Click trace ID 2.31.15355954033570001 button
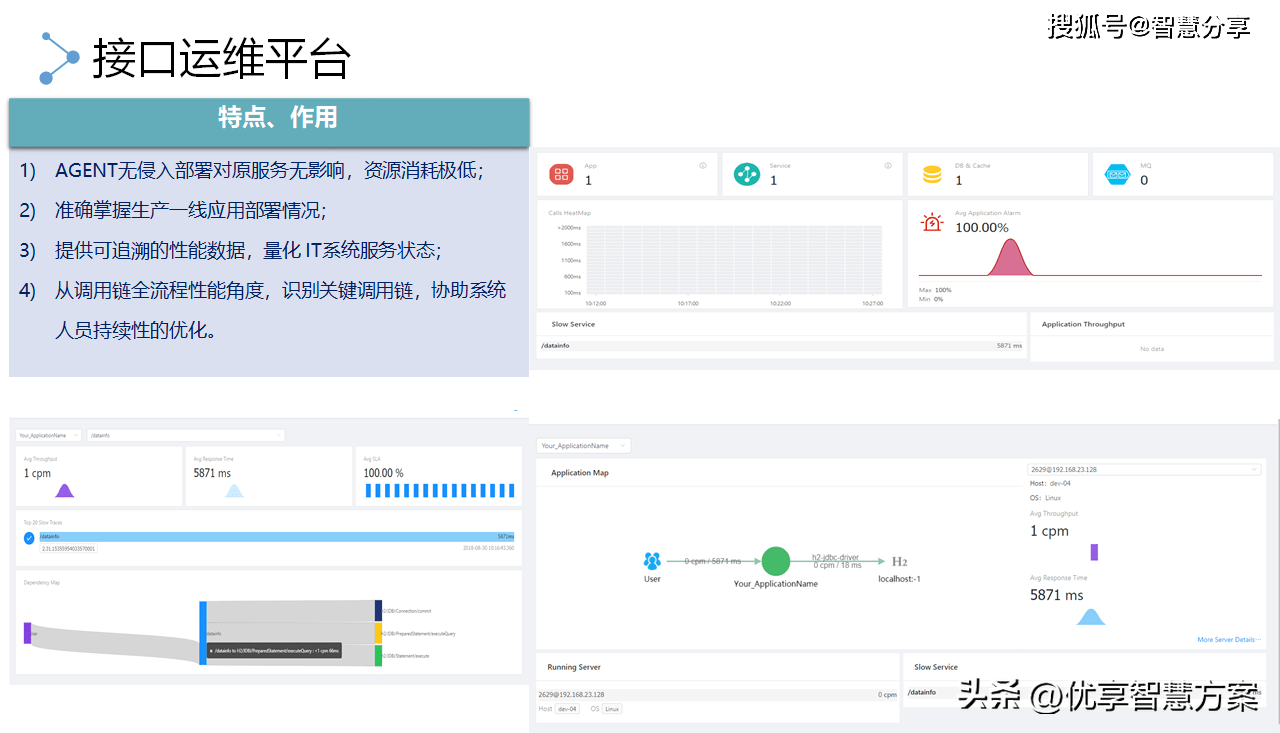 [68, 549]
